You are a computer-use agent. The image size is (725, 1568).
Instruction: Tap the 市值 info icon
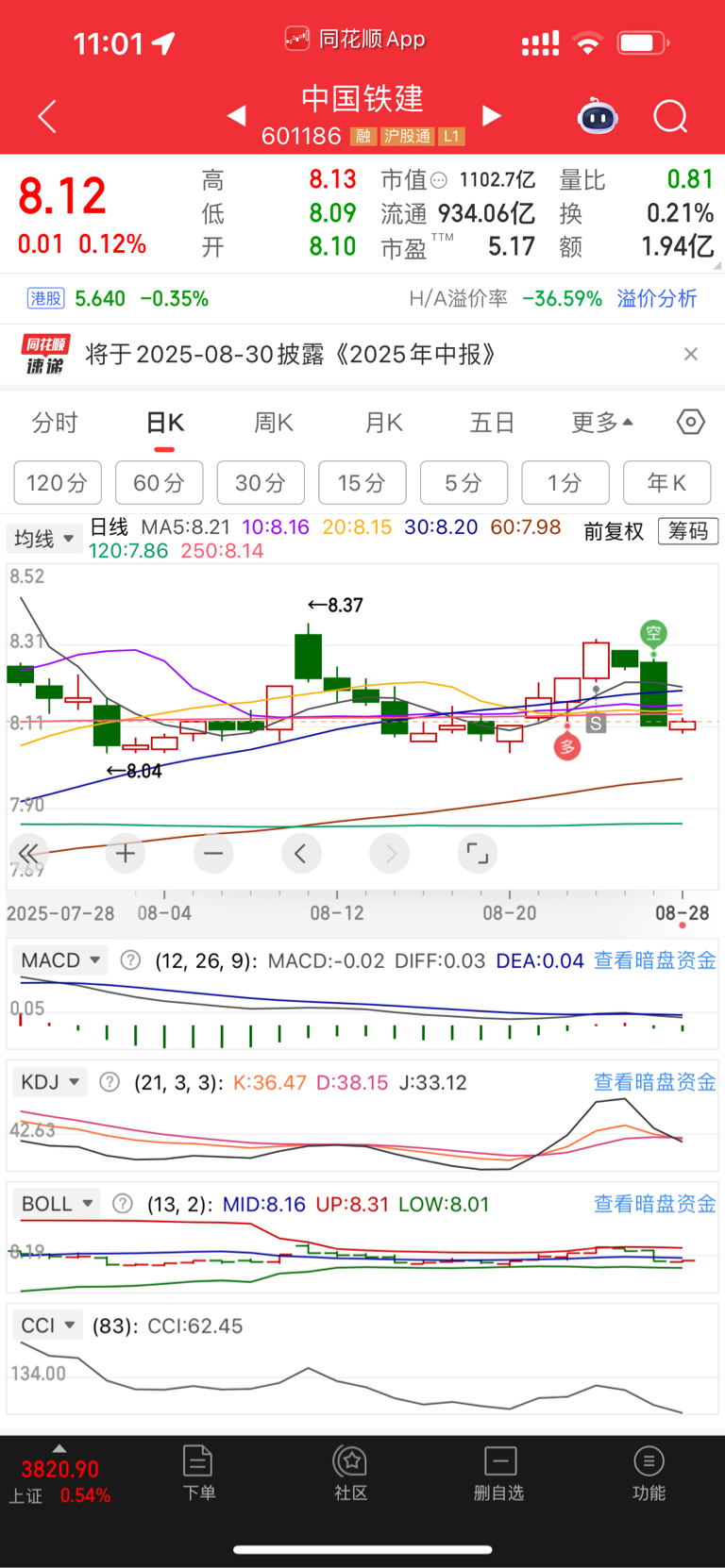tap(439, 180)
